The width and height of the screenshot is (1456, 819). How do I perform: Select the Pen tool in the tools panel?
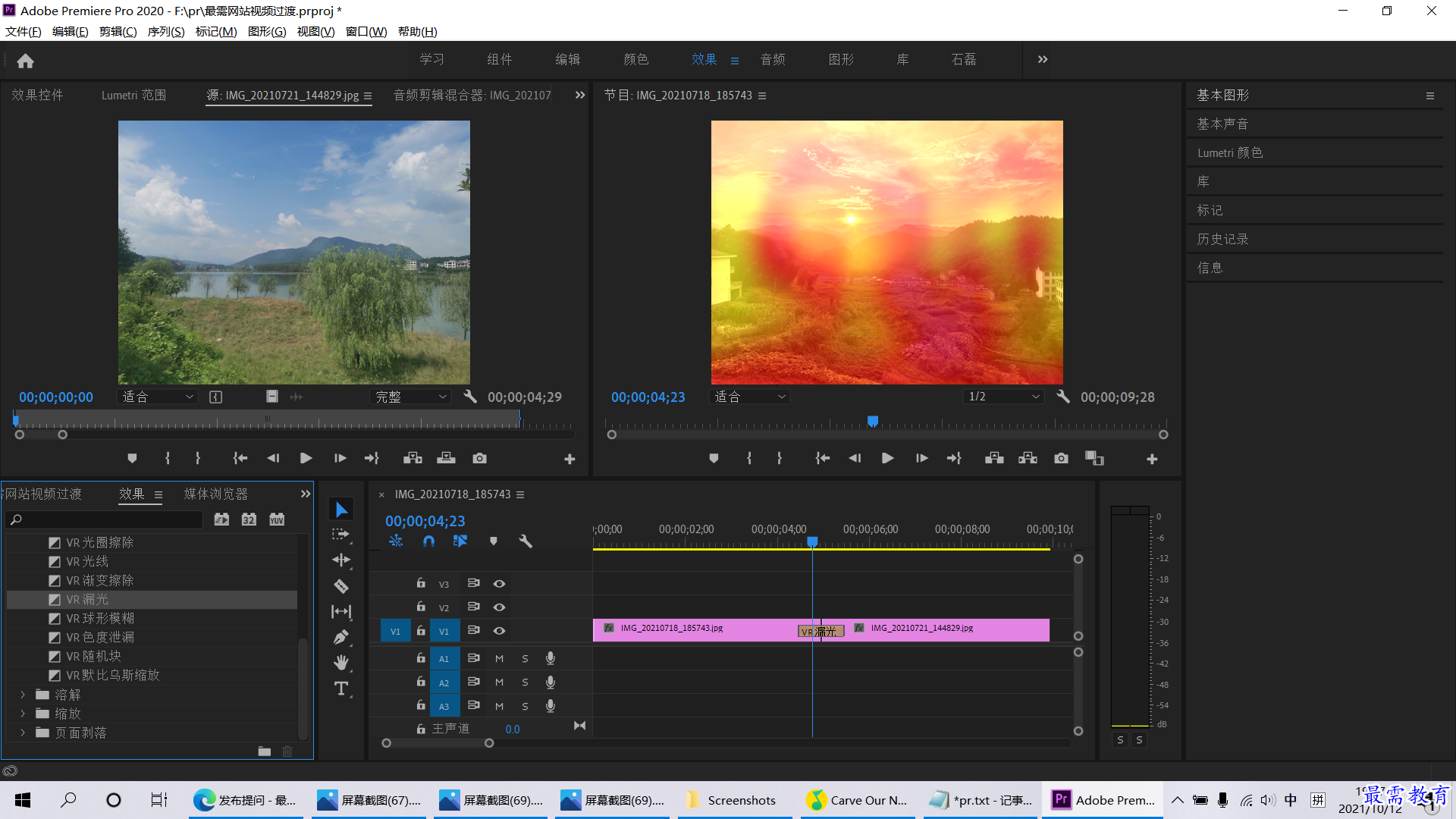(x=341, y=637)
